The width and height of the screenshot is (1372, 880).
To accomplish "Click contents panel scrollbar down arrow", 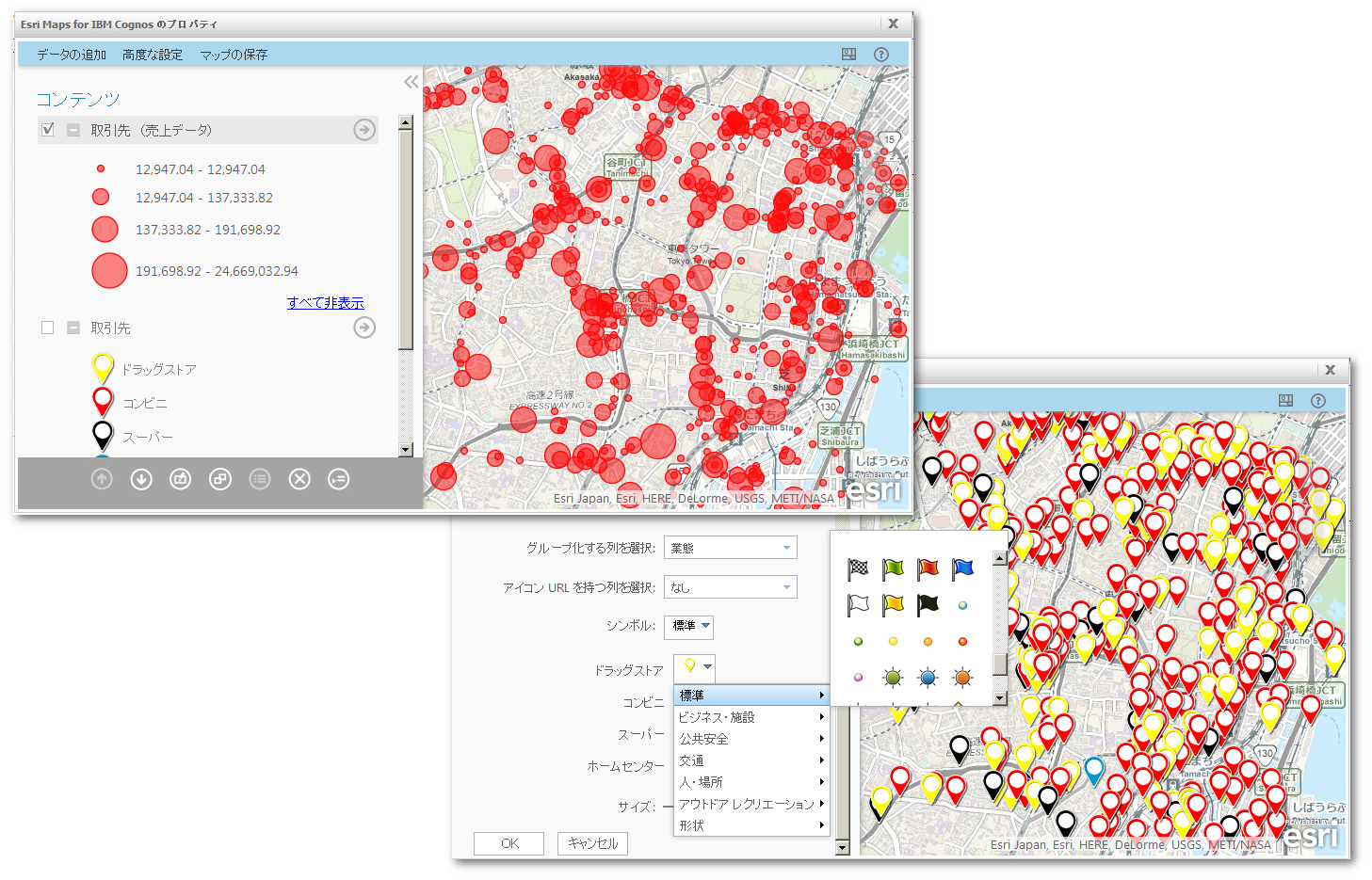I will [x=406, y=450].
